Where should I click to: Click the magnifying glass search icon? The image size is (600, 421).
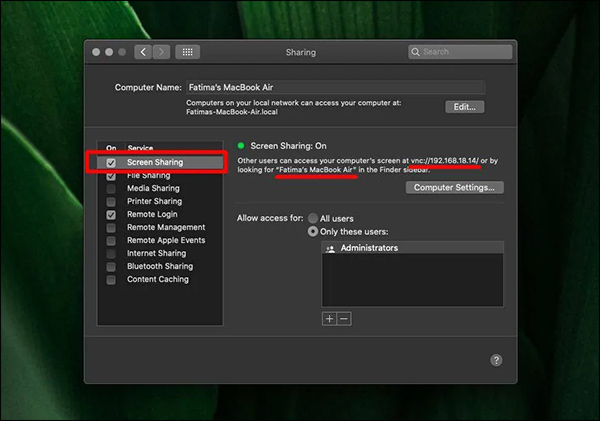415,52
